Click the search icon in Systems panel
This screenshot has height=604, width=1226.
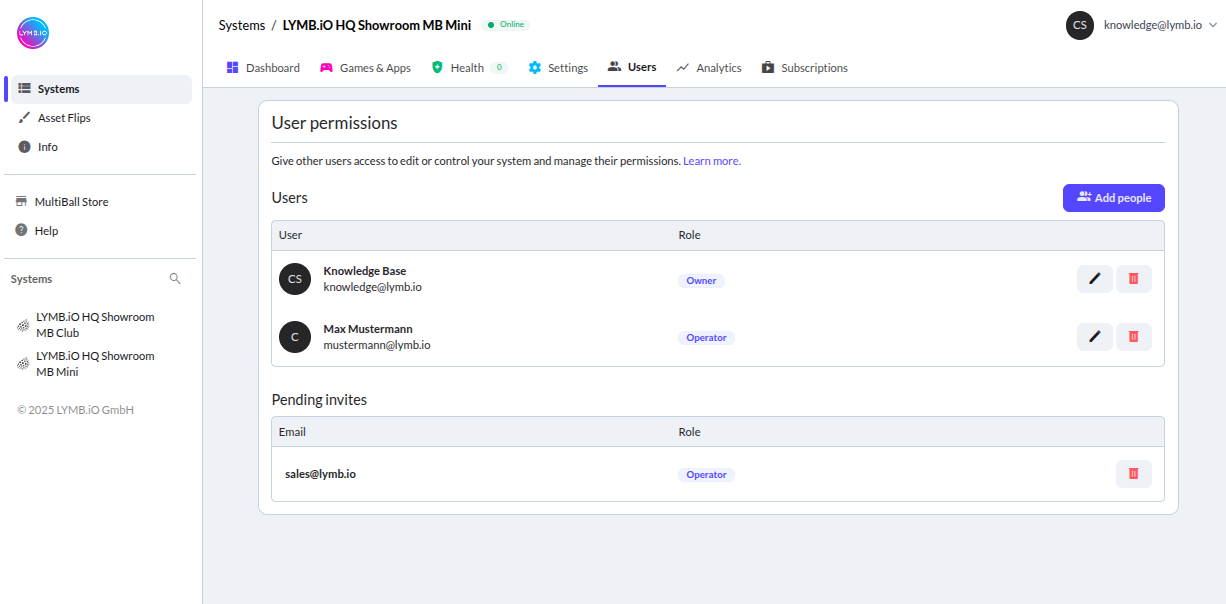175,278
